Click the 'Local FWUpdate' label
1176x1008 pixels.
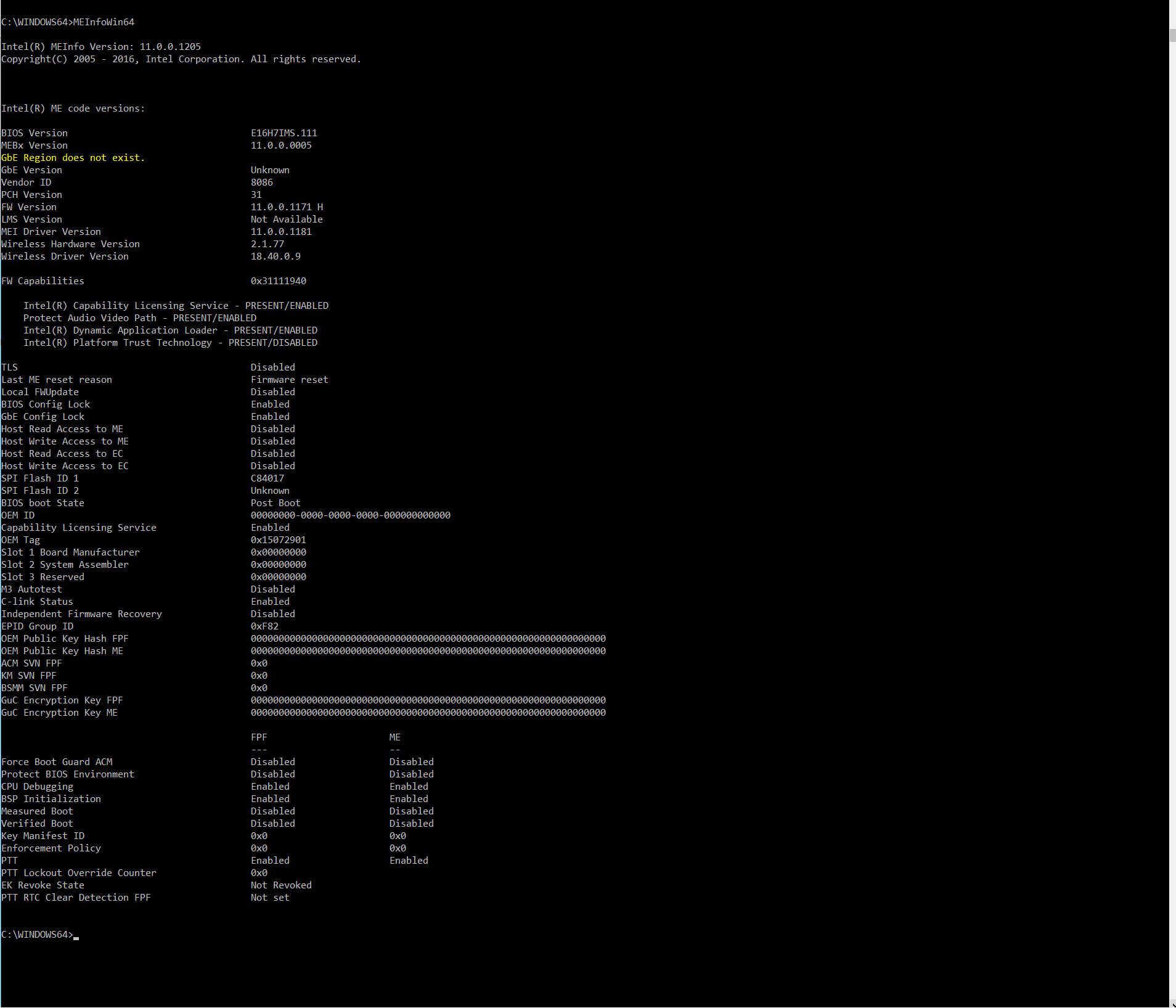[x=40, y=392]
